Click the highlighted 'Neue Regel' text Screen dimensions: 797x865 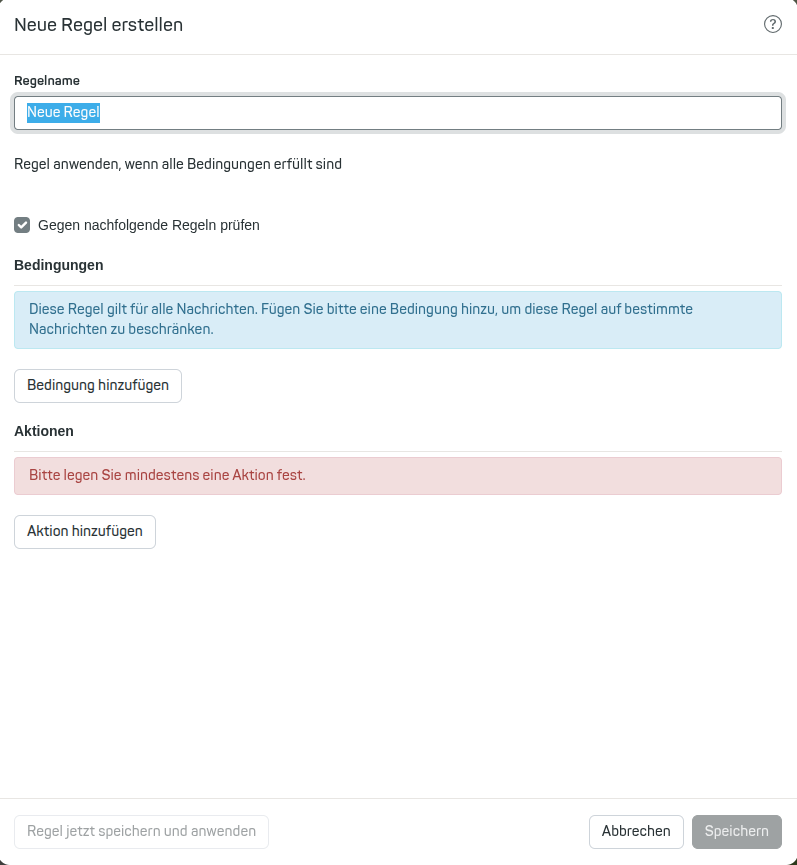tap(63, 113)
